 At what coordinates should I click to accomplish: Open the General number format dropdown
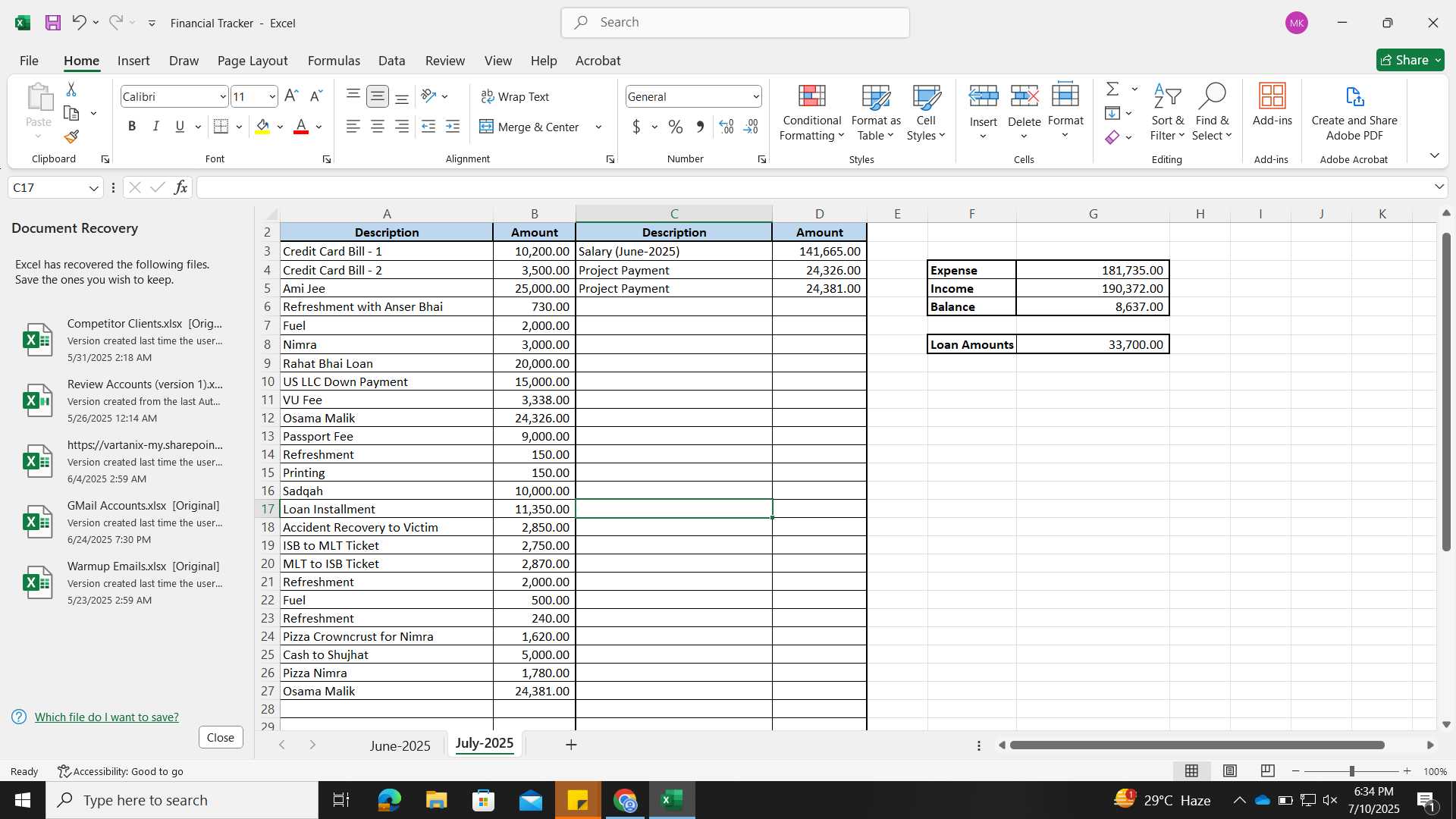(x=756, y=96)
